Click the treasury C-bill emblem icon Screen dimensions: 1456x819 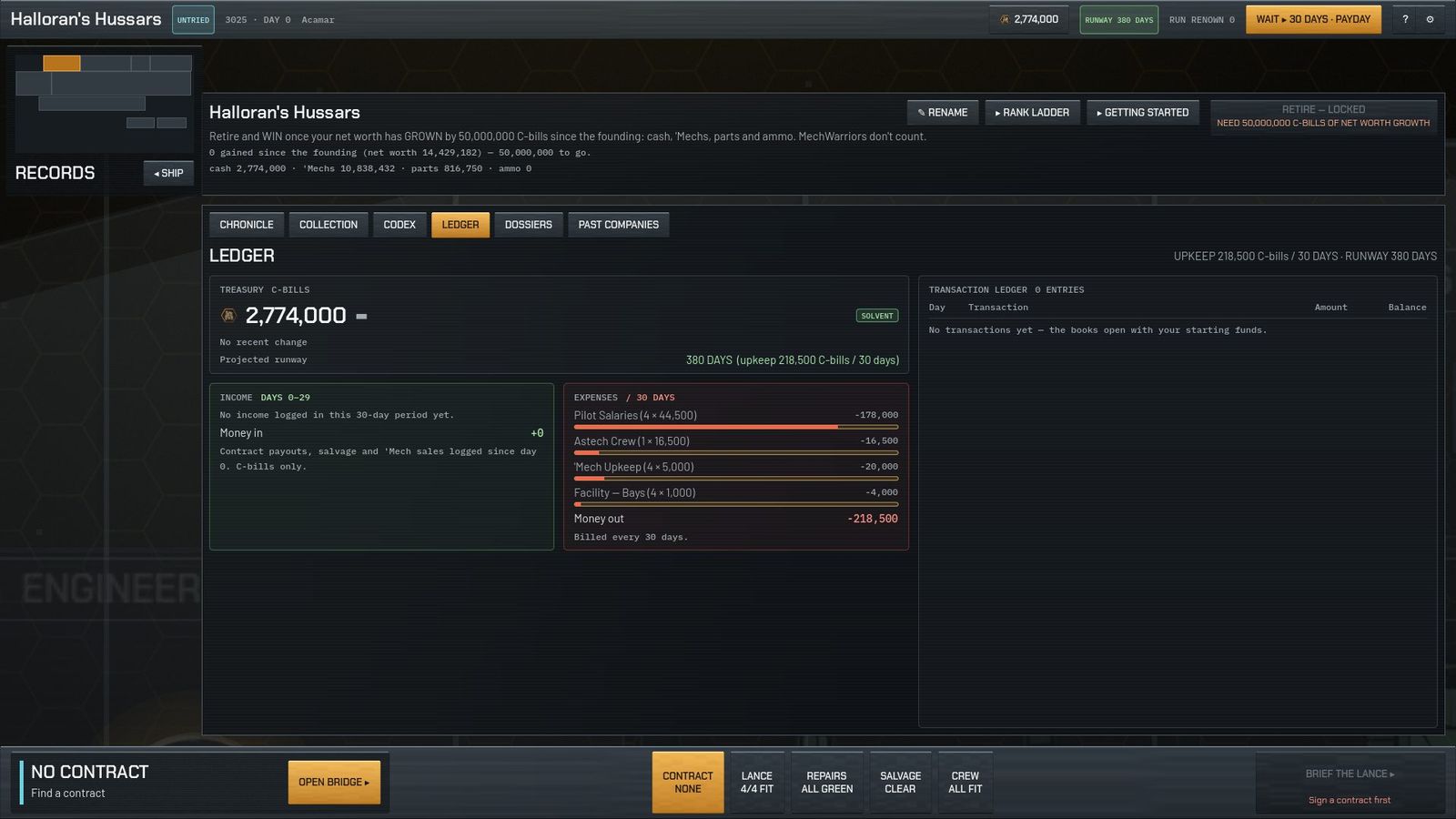pyautogui.click(x=228, y=315)
